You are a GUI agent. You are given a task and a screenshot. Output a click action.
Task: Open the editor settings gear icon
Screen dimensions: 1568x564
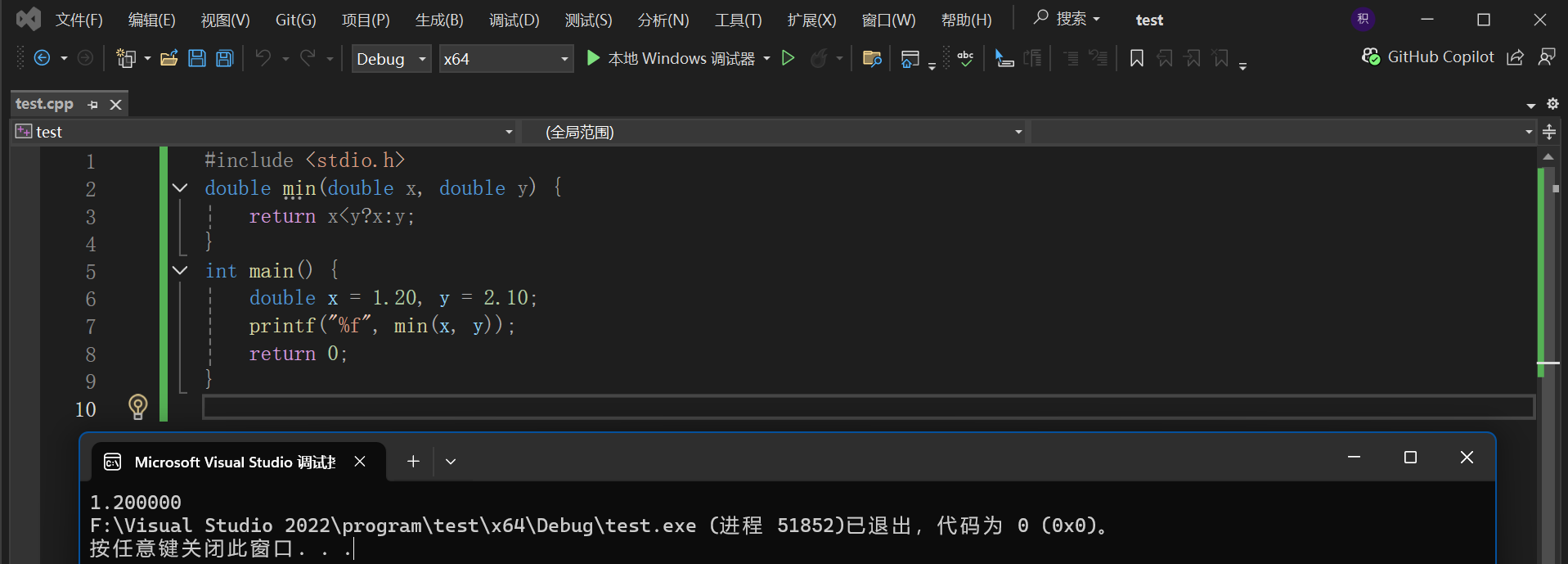point(1552,104)
